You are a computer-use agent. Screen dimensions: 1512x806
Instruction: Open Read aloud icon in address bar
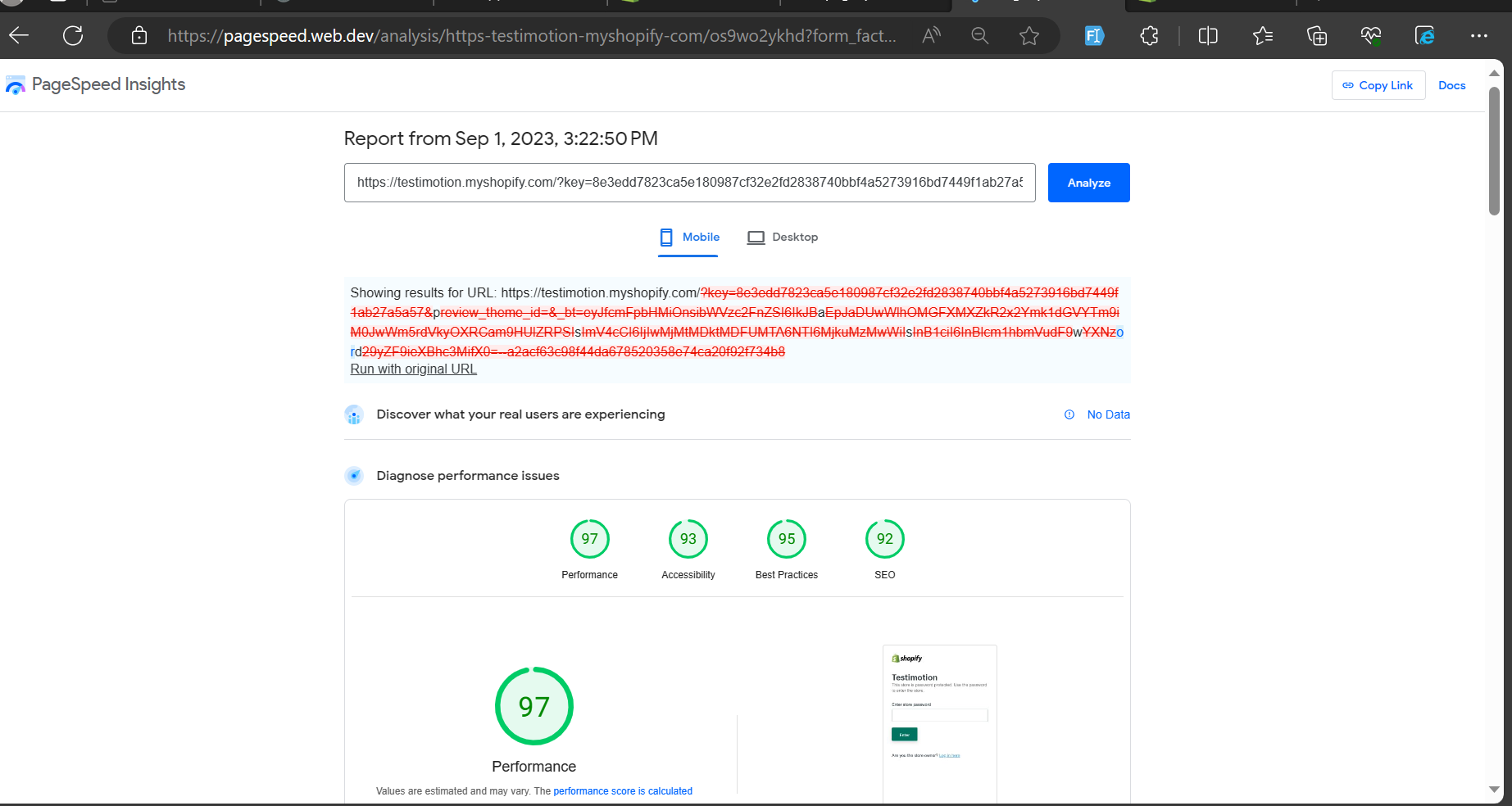(931, 35)
